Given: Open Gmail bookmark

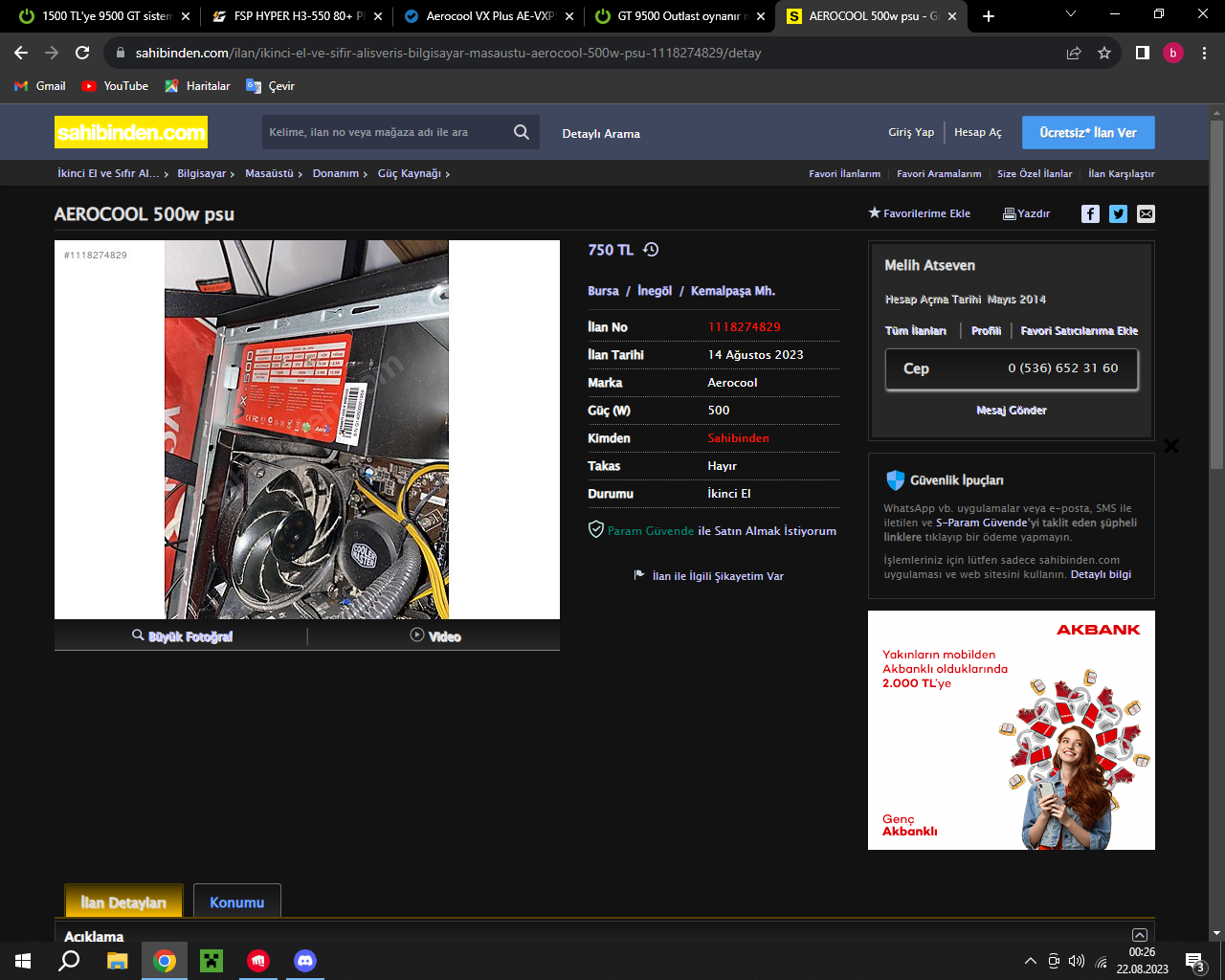Looking at the screenshot, I should pyautogui.click(x=40, y=86).
